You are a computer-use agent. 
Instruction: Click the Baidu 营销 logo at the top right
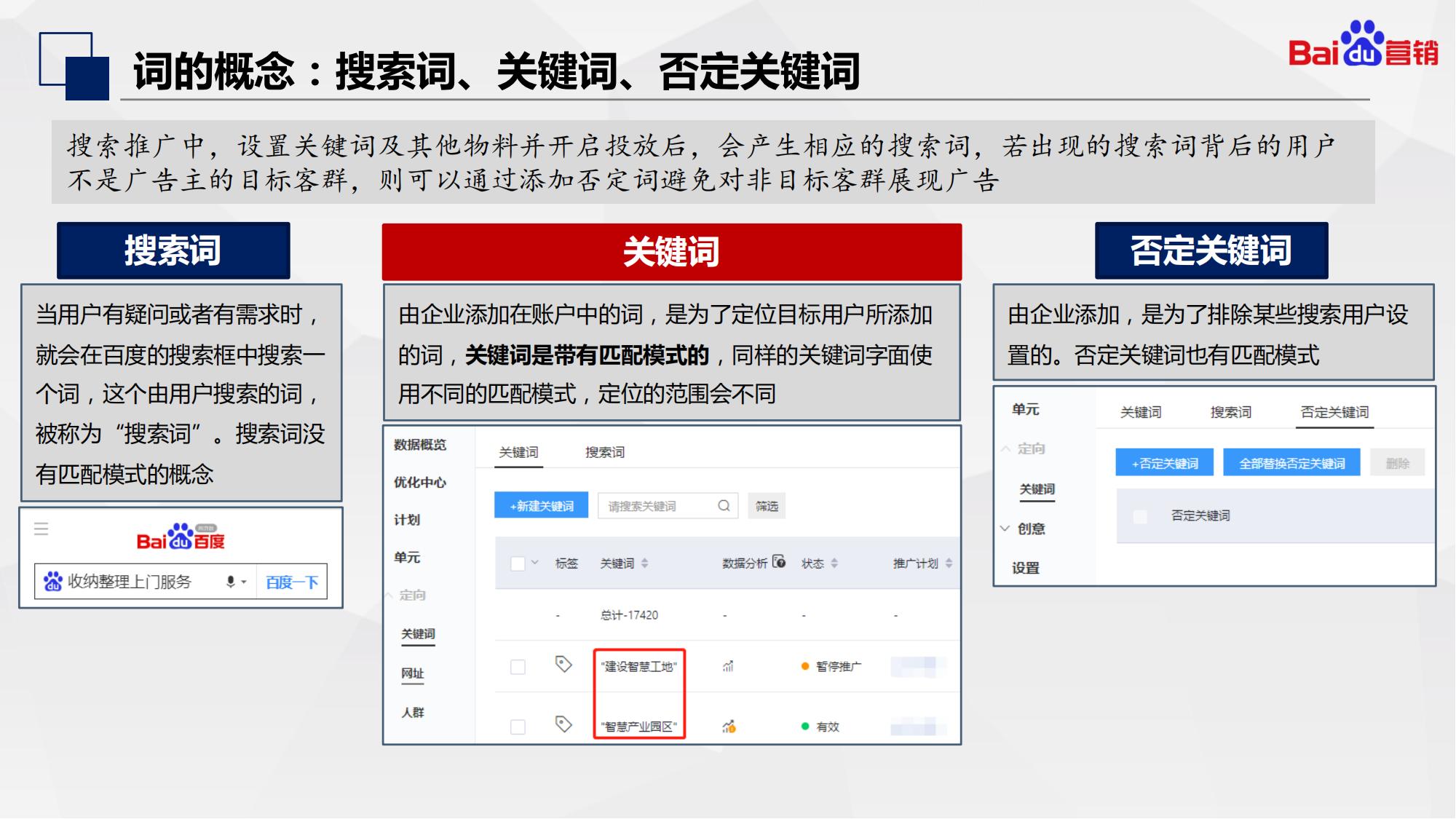click(x=1363, y=44)
